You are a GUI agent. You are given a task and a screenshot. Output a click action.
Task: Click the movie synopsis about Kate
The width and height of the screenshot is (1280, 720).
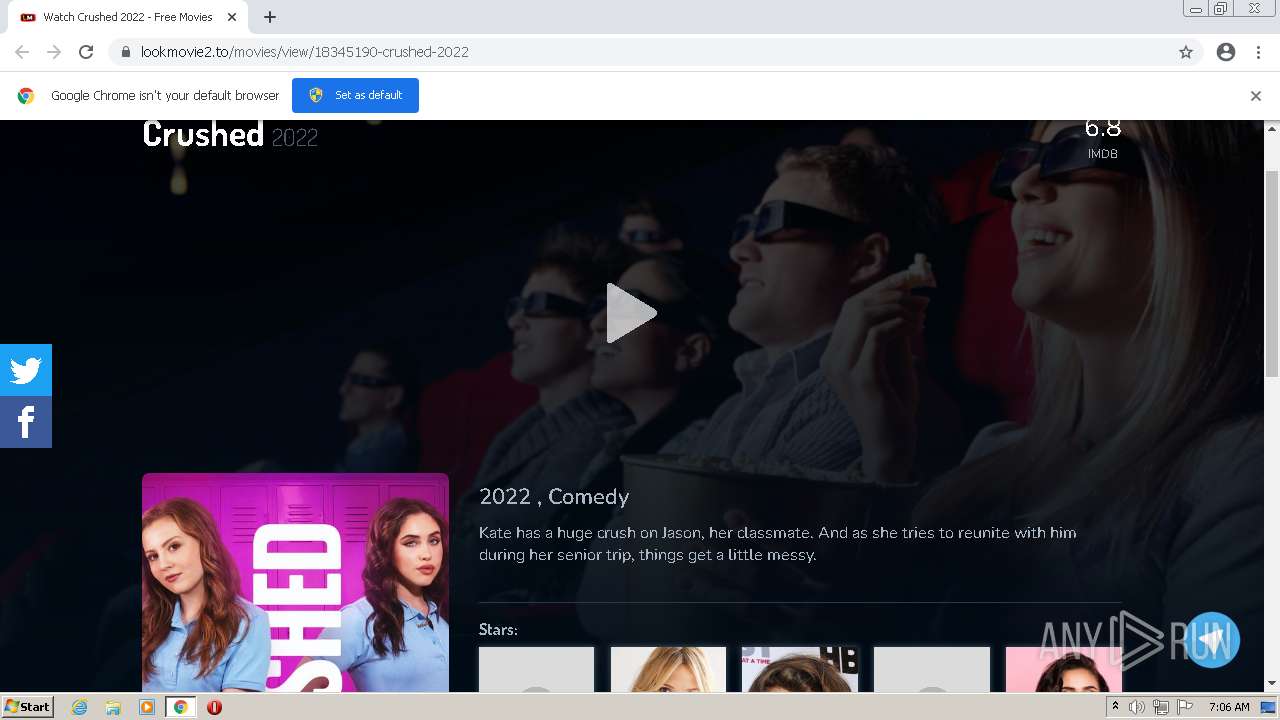[x=778, y=544]
